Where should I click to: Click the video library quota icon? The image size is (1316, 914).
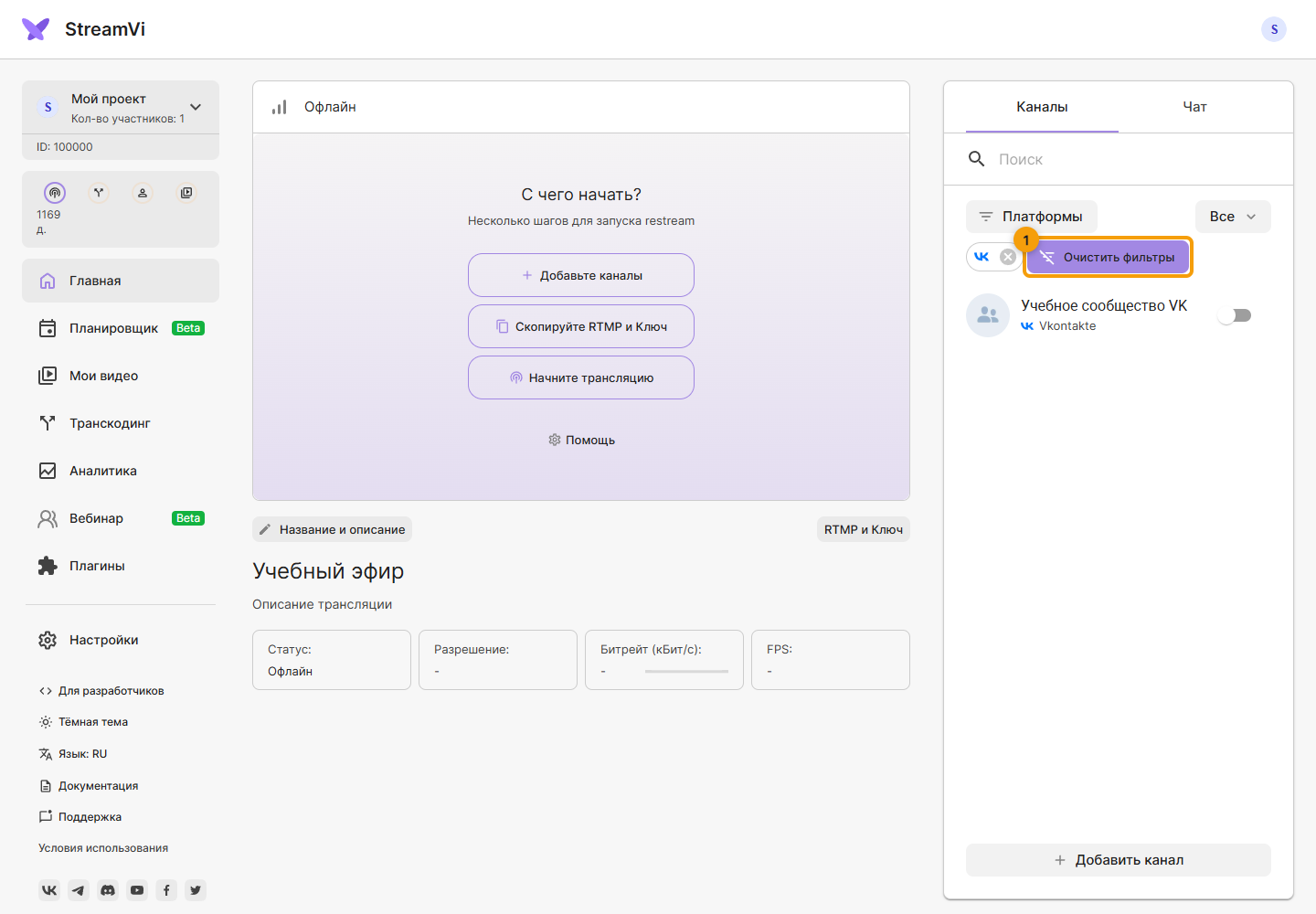186,193
